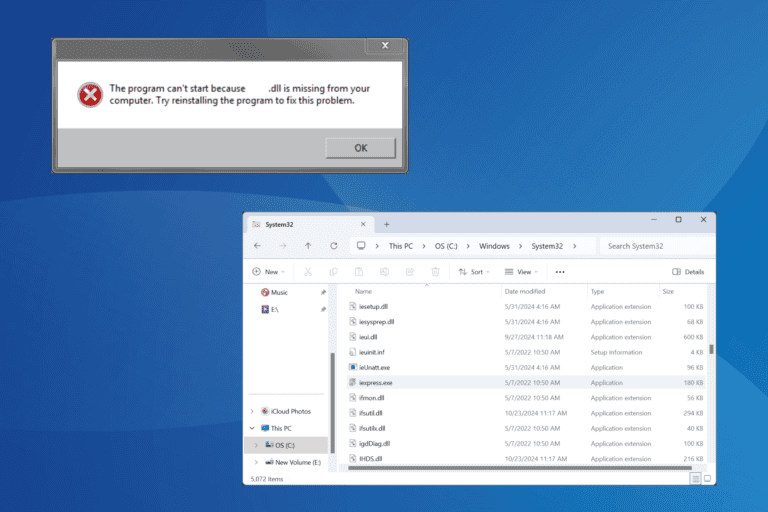Select This PC in the address breadcrumb
The image size is (768, 512).
[401, 246]
